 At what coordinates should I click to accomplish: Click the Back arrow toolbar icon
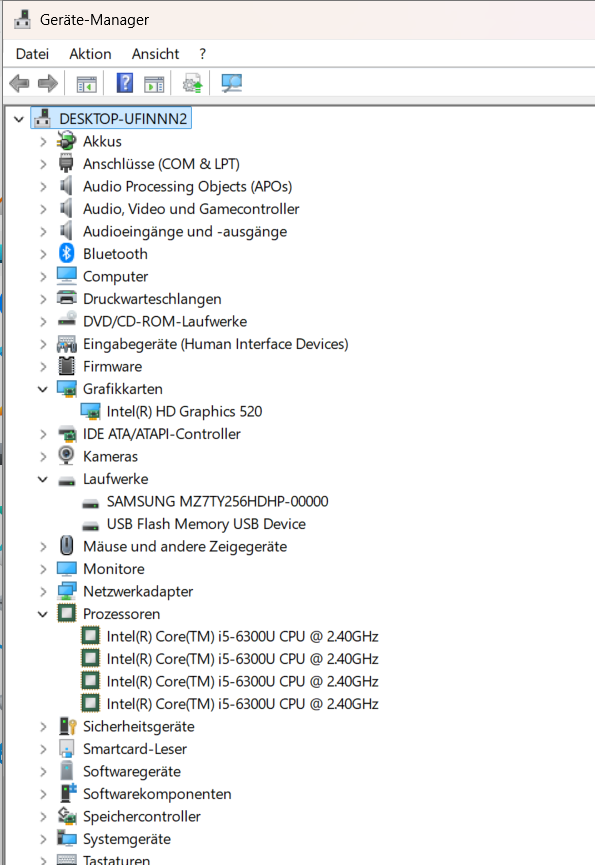pyautogui.click(x=19, y=83)
